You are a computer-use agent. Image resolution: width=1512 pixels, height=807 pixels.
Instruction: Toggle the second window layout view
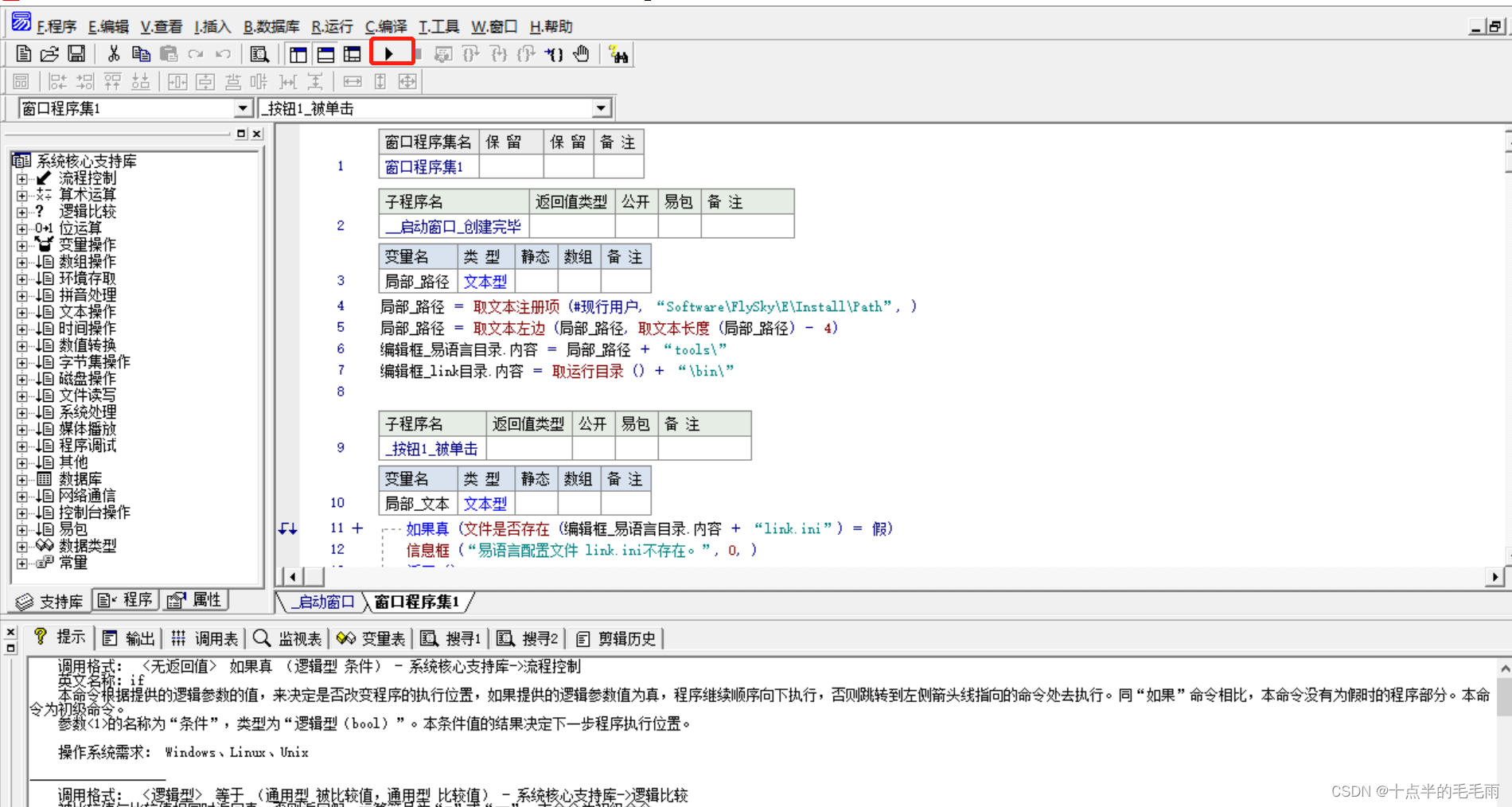tap(325, 53)
